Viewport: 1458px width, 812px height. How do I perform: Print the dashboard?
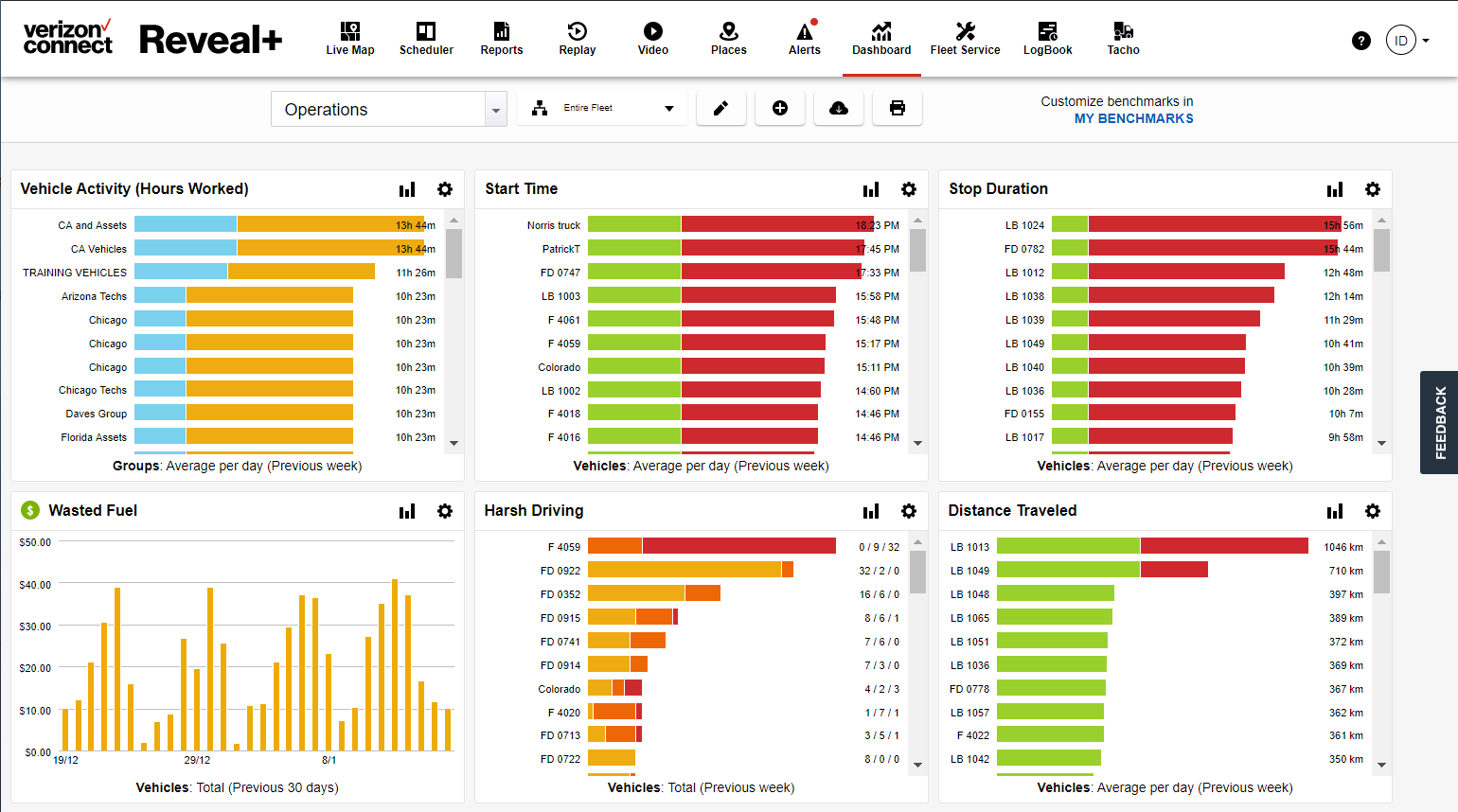tap(897, 108)
